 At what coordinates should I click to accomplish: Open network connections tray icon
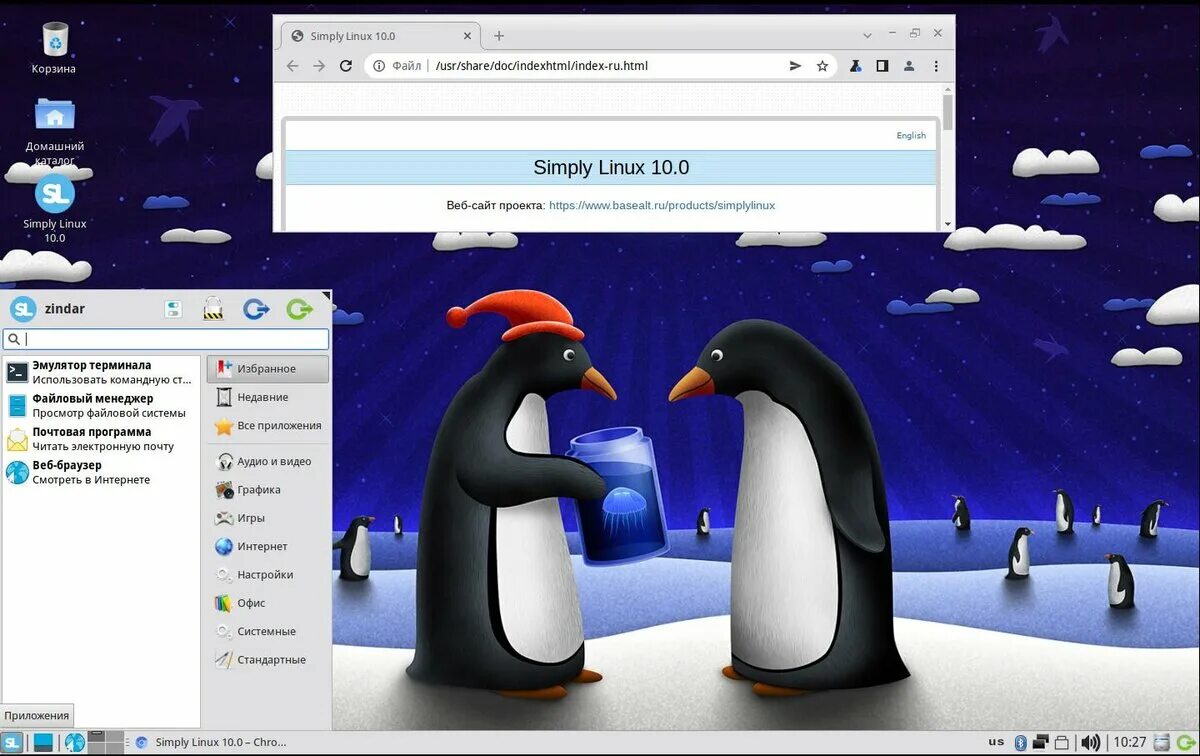pyautogui.click(x=1041, y=742)
